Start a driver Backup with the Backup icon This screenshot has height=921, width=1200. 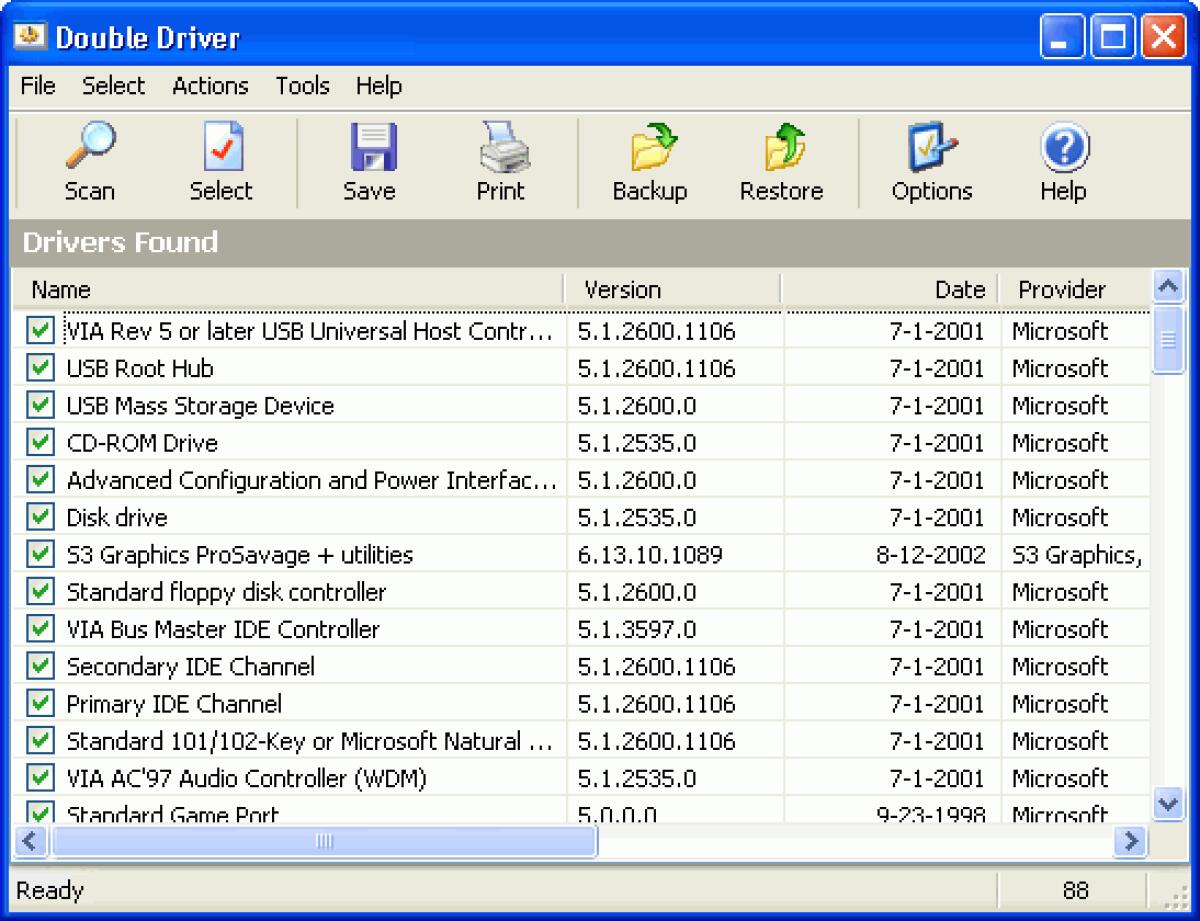click(650, 160)
